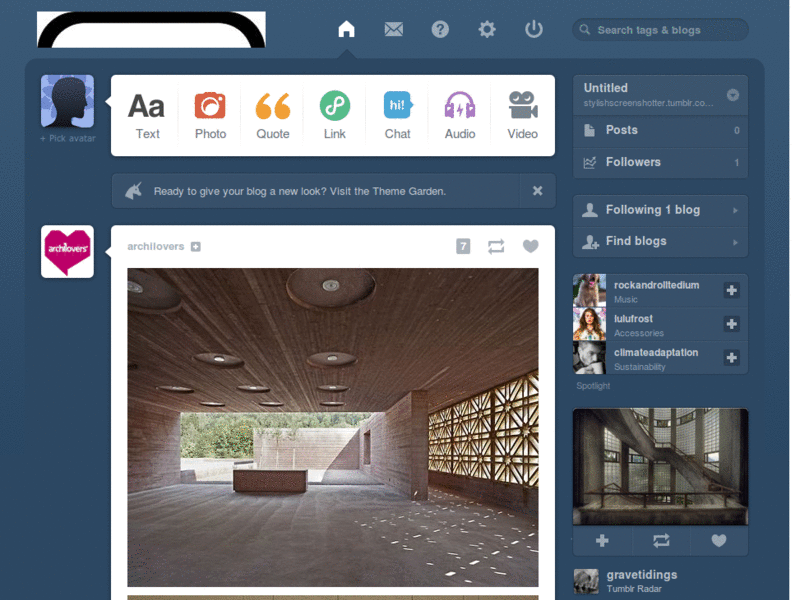Viewport: 800px width, 600px height.
Task: Open the archilovers architecture photo
Action: pyautogui.click(x=333, y=428)
